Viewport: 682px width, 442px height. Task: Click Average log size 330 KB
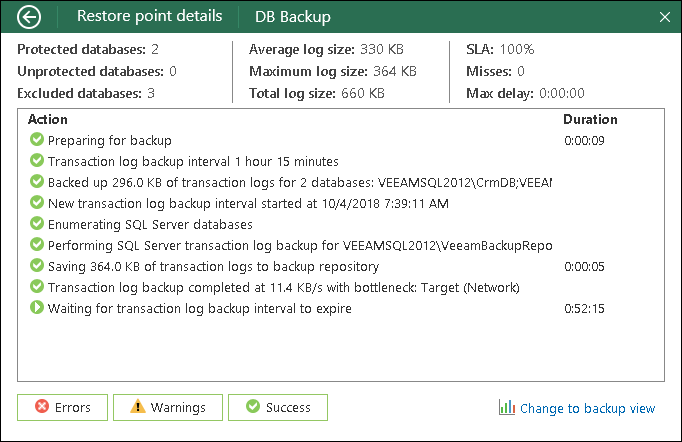382,50
